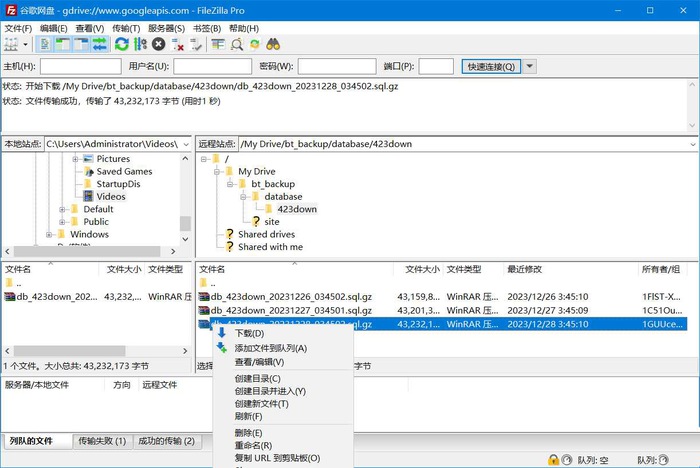Open binoculars file search icon

(x=273, y=44)
